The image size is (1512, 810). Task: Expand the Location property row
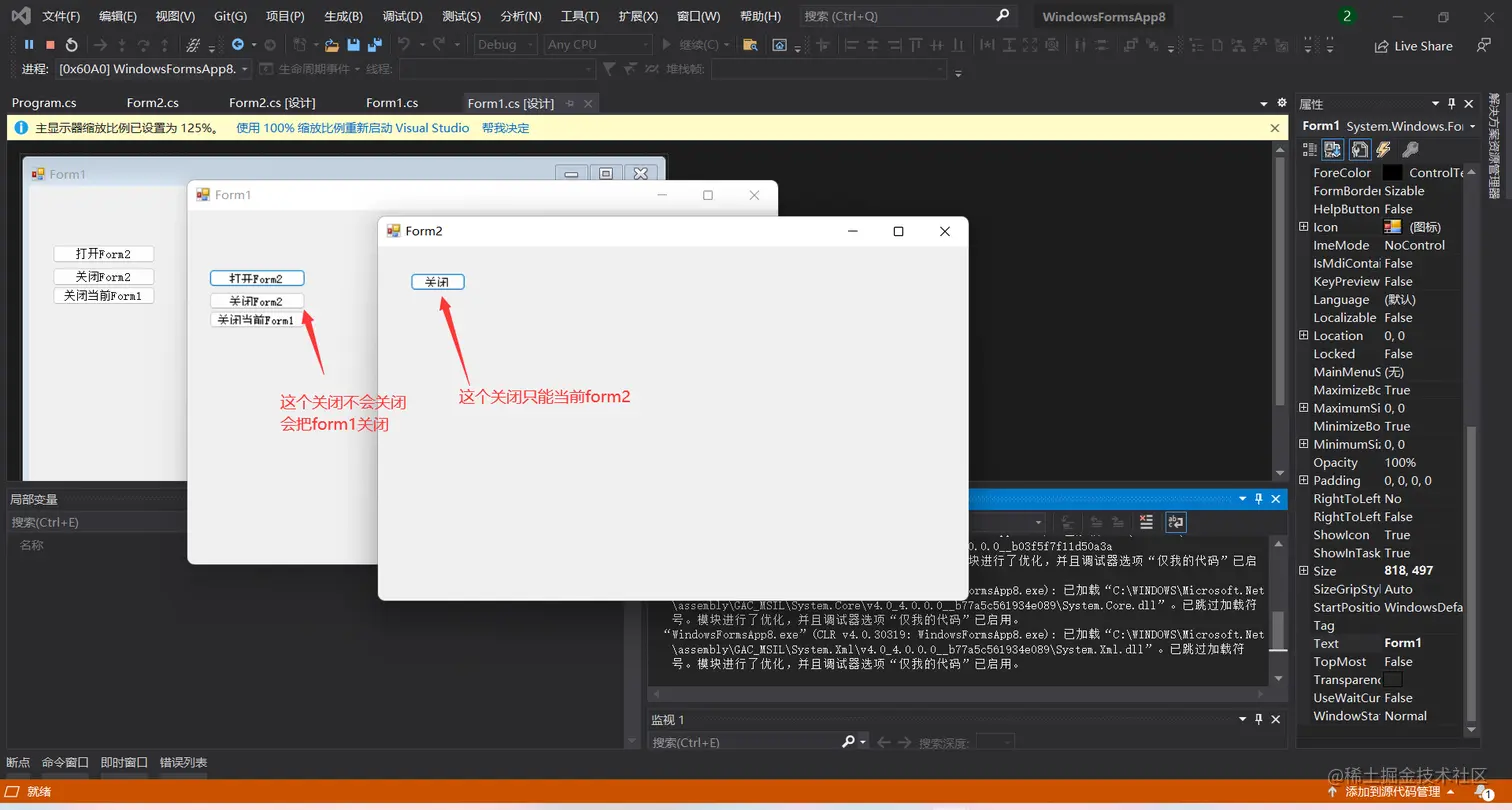[1304, 336]
